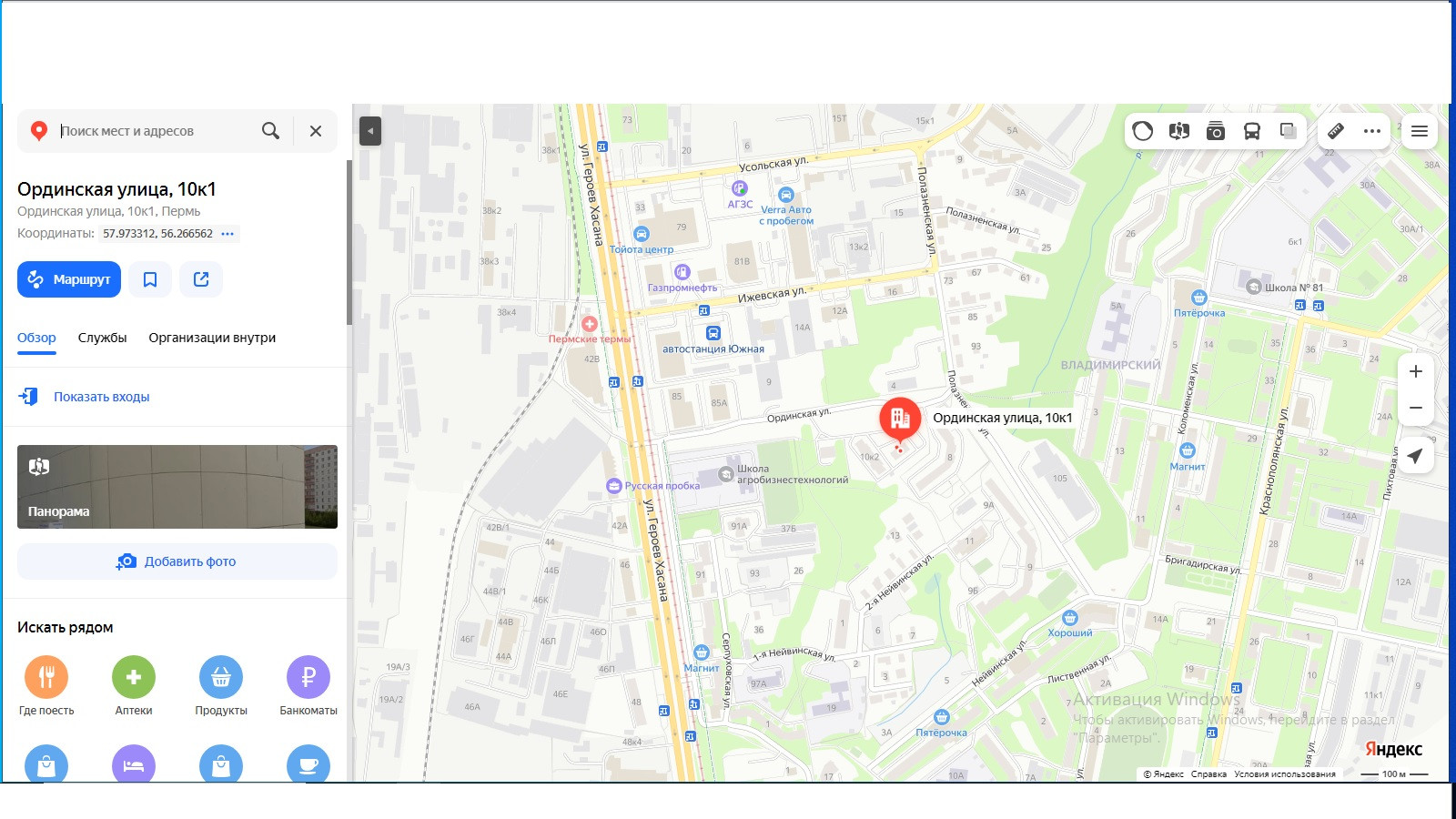
Task: Select the Тойота центр map marker
Action: pyautogui.click(x=642, y=234)
